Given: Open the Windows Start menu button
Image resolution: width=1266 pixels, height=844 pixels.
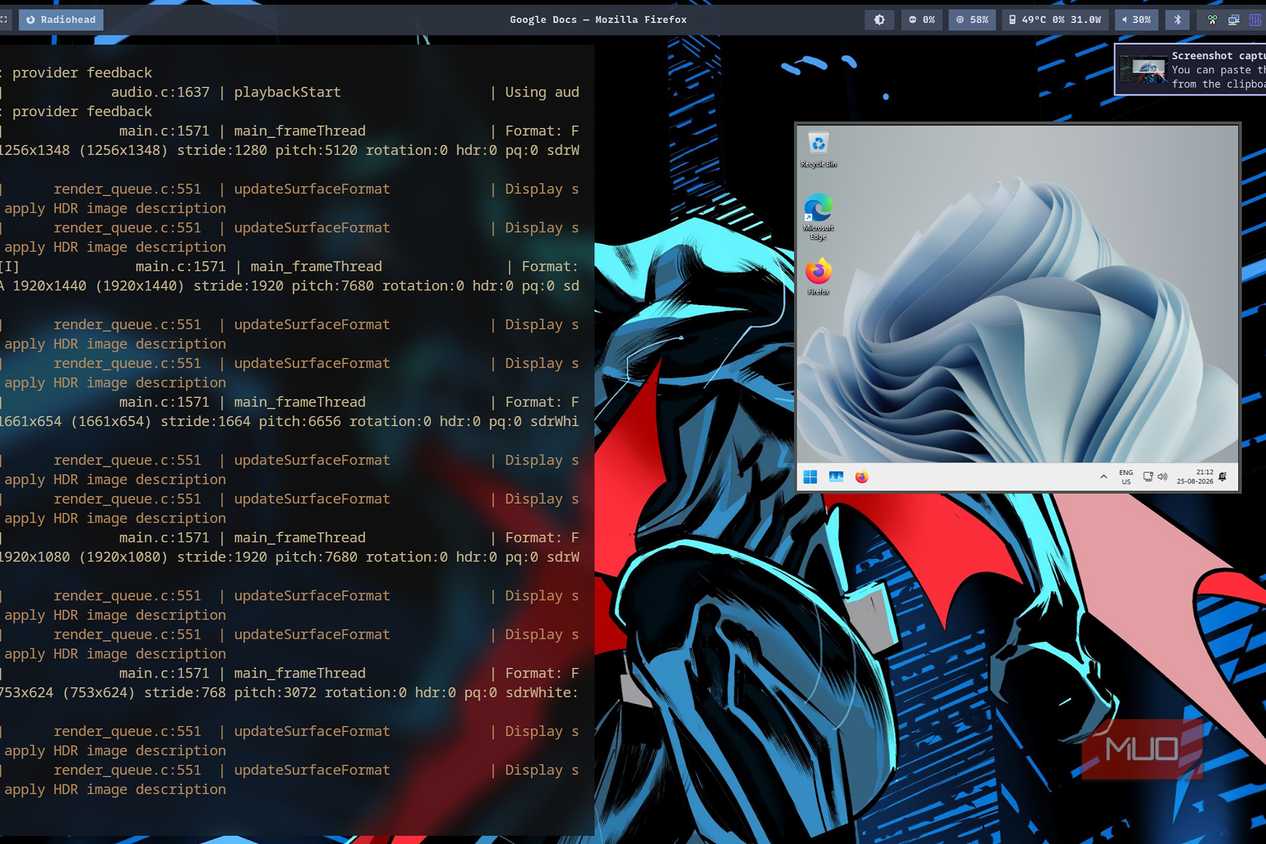Looking at the screenshot, I should click(x=810, y=477).
